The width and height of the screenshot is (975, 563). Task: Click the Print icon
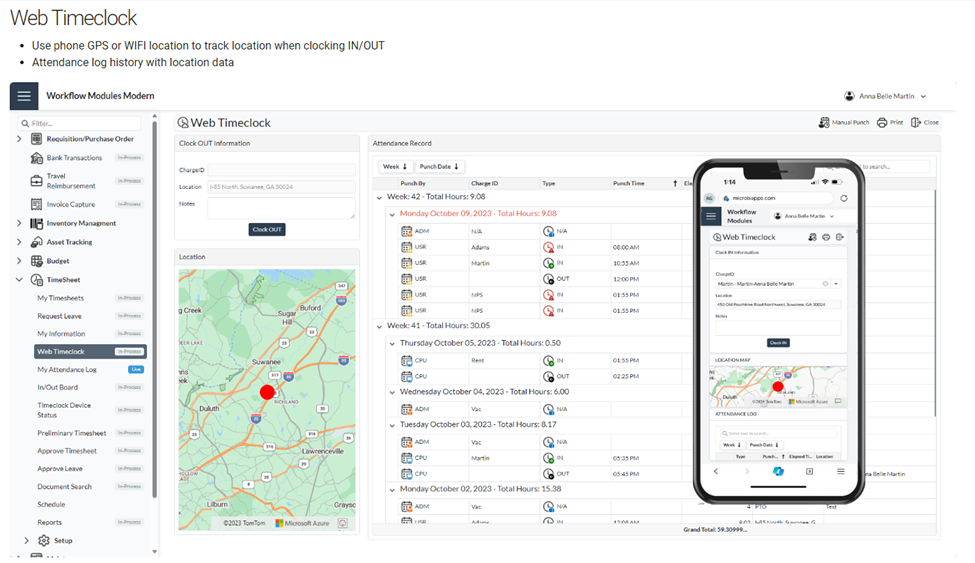click(882, 123)
